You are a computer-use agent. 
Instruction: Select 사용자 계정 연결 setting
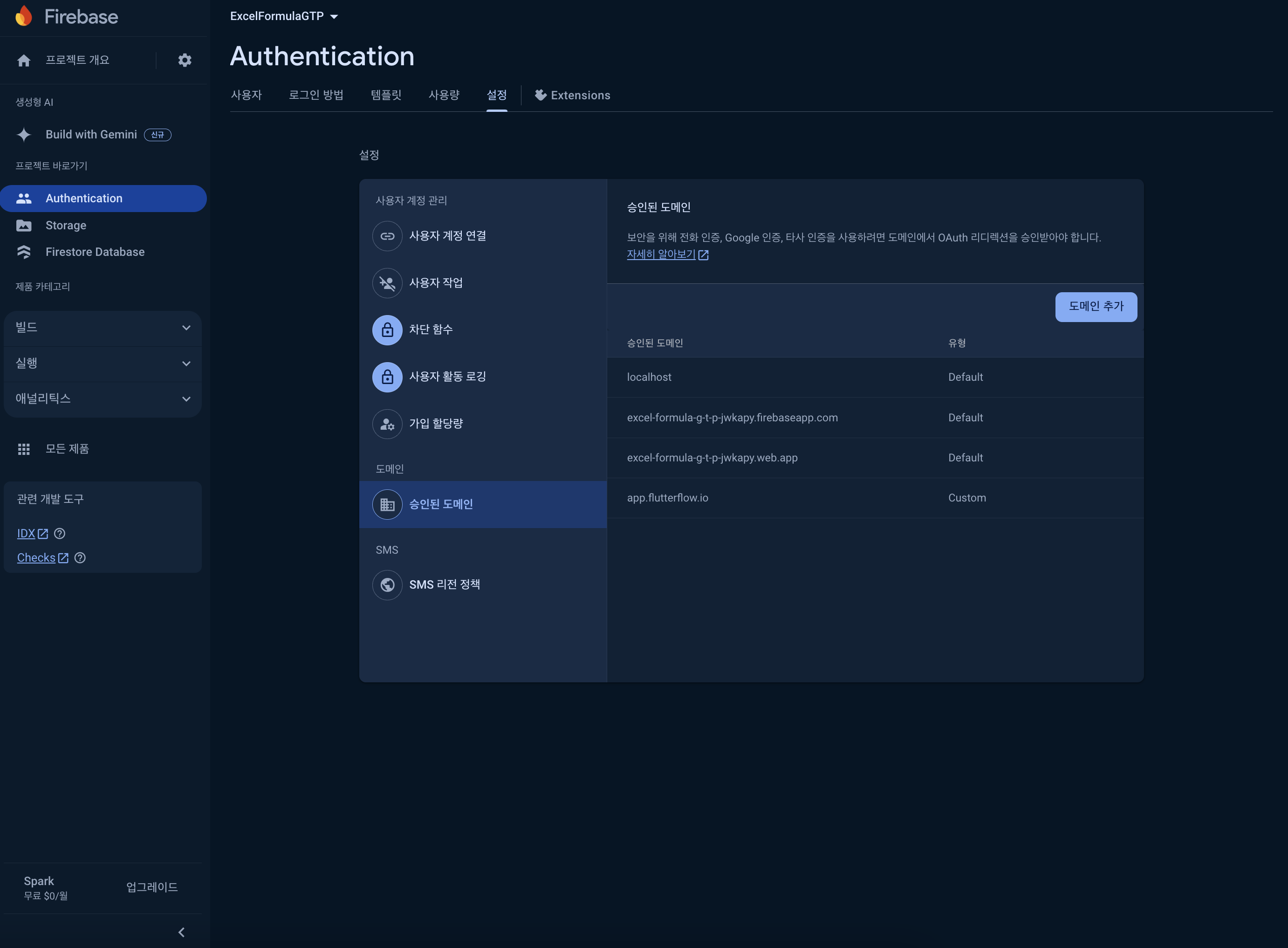point(483,236)
